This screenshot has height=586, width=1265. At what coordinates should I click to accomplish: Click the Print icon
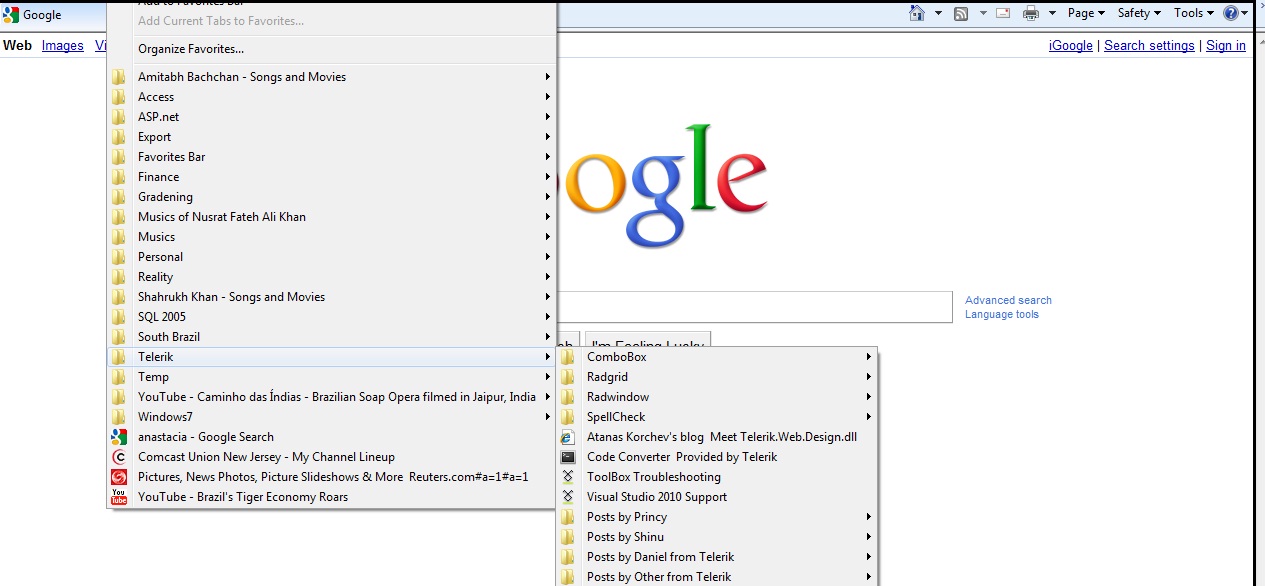click(1031, 13)
